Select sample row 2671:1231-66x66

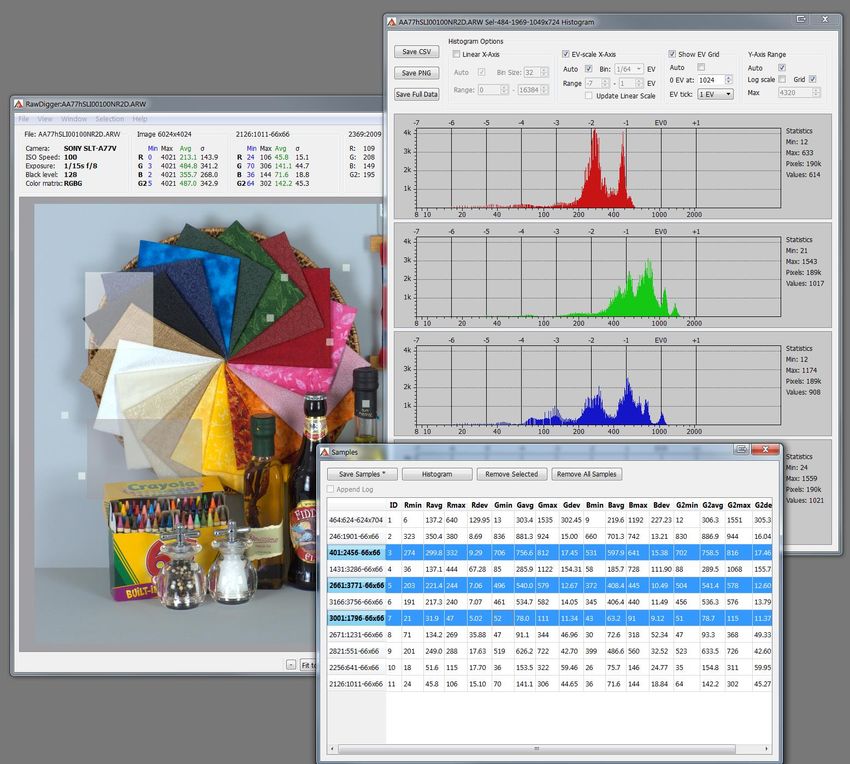(x=550, y=634)
